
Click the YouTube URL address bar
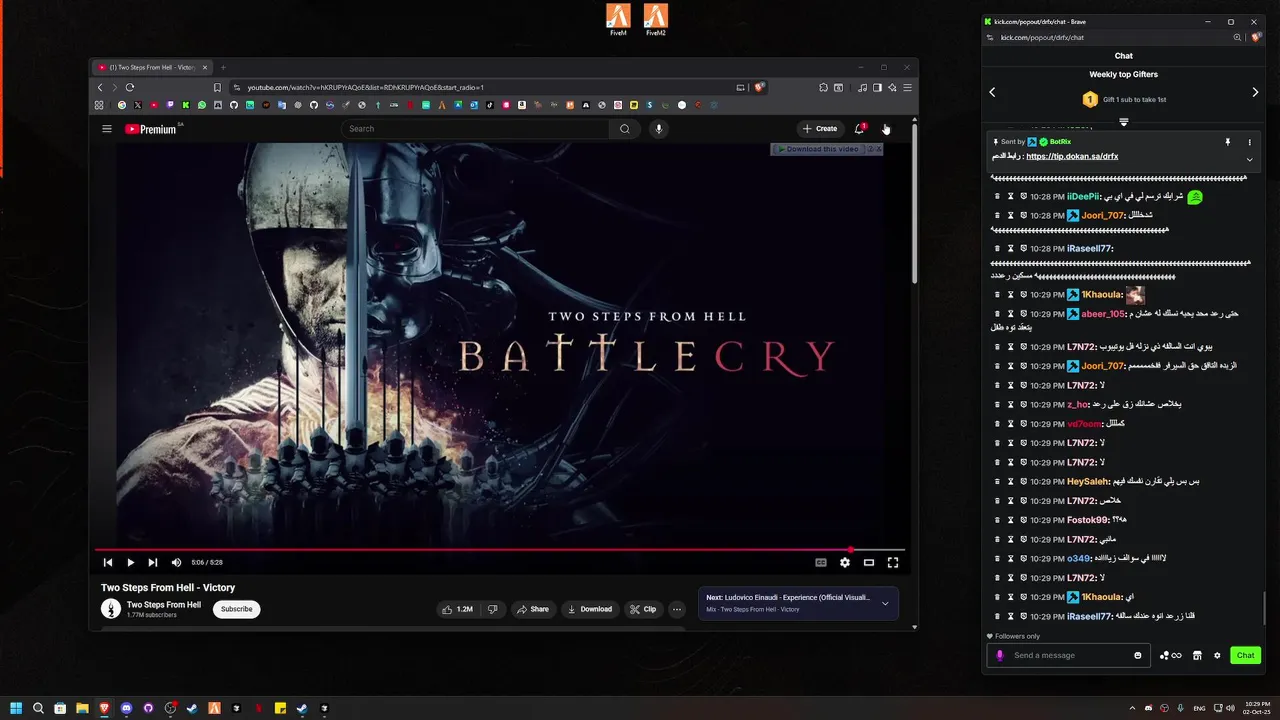(480, 88)
